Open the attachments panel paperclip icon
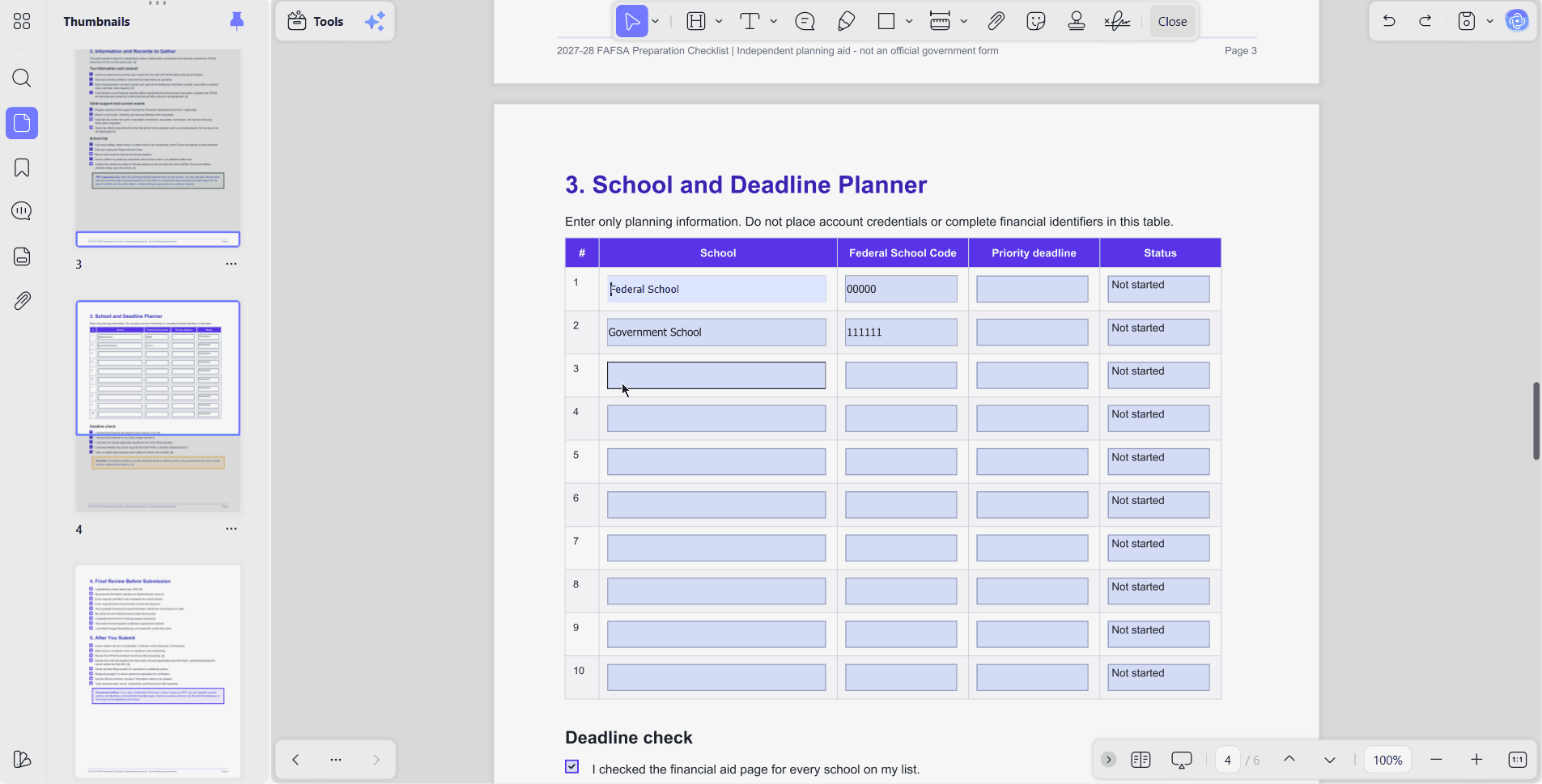Screen dimensions: 1542x784 [22, 301]
